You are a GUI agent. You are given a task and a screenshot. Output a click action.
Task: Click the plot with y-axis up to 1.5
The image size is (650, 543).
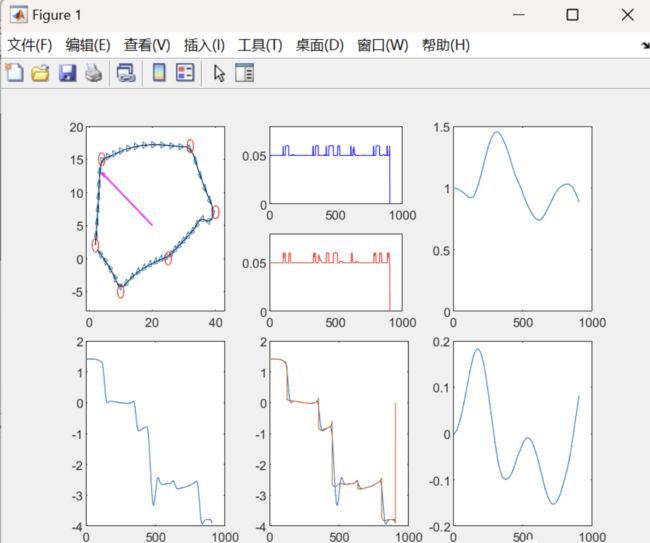(523, 219)
